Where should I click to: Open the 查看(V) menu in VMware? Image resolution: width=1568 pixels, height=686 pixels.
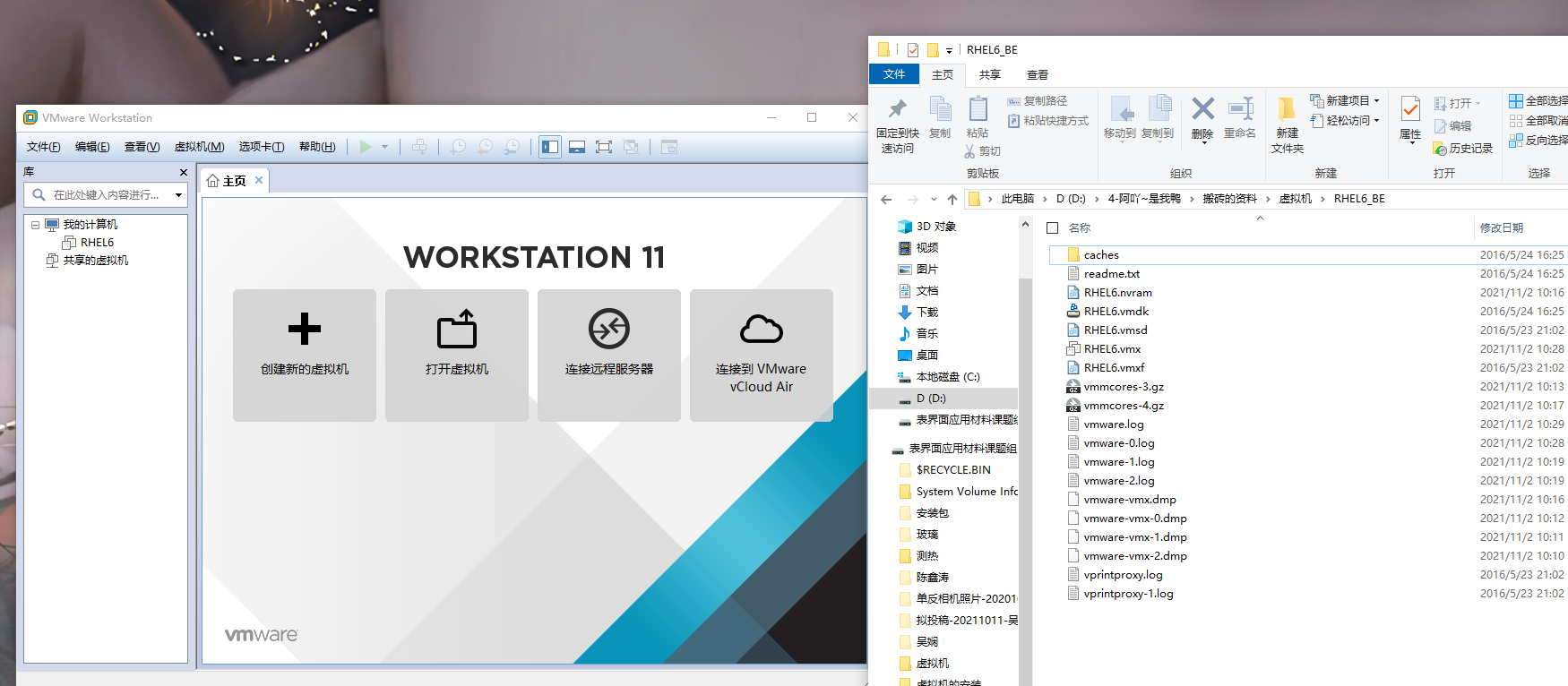142,147
